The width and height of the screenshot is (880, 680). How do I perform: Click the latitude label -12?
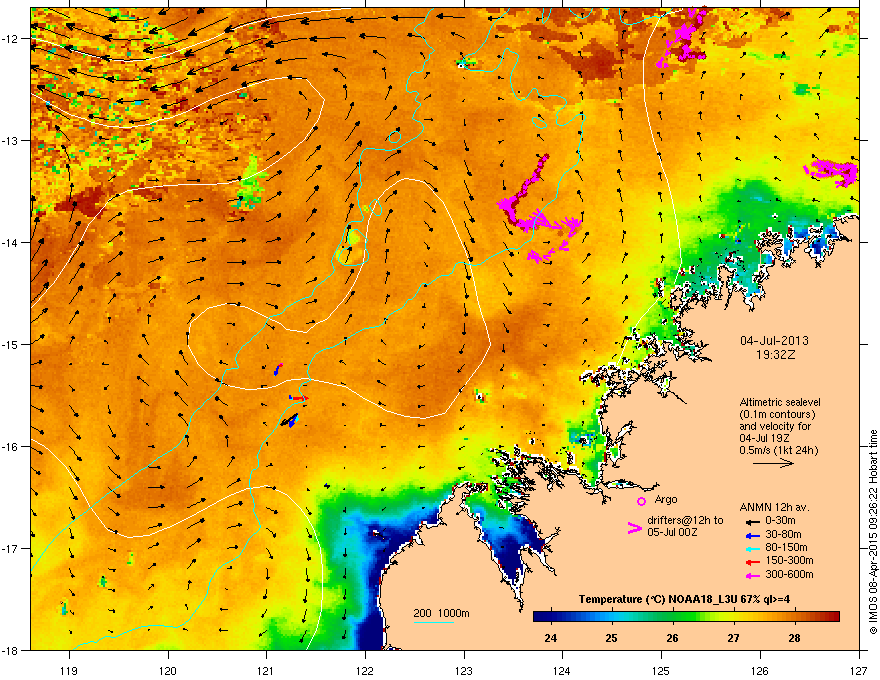pyautogui.click(x=10, y=38)
